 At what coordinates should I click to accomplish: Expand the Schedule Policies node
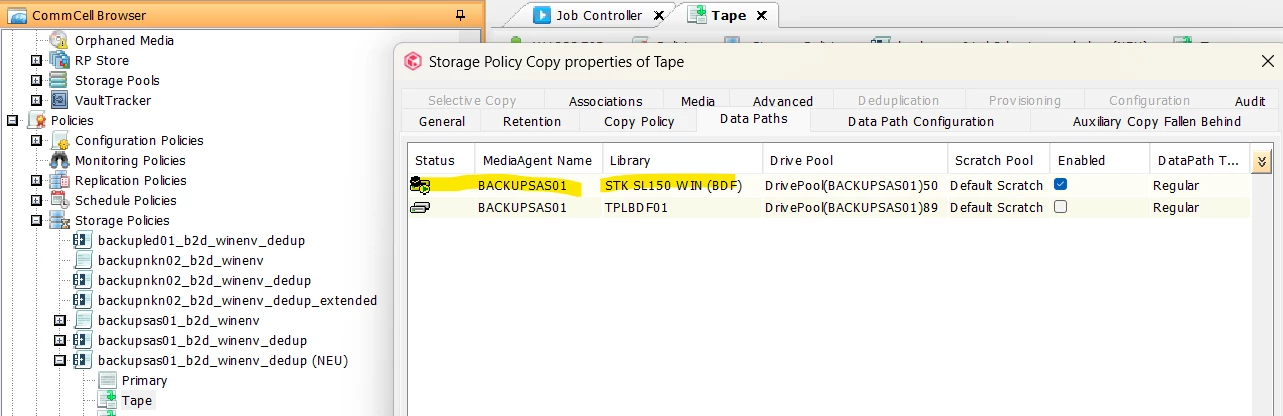[37, 200]
